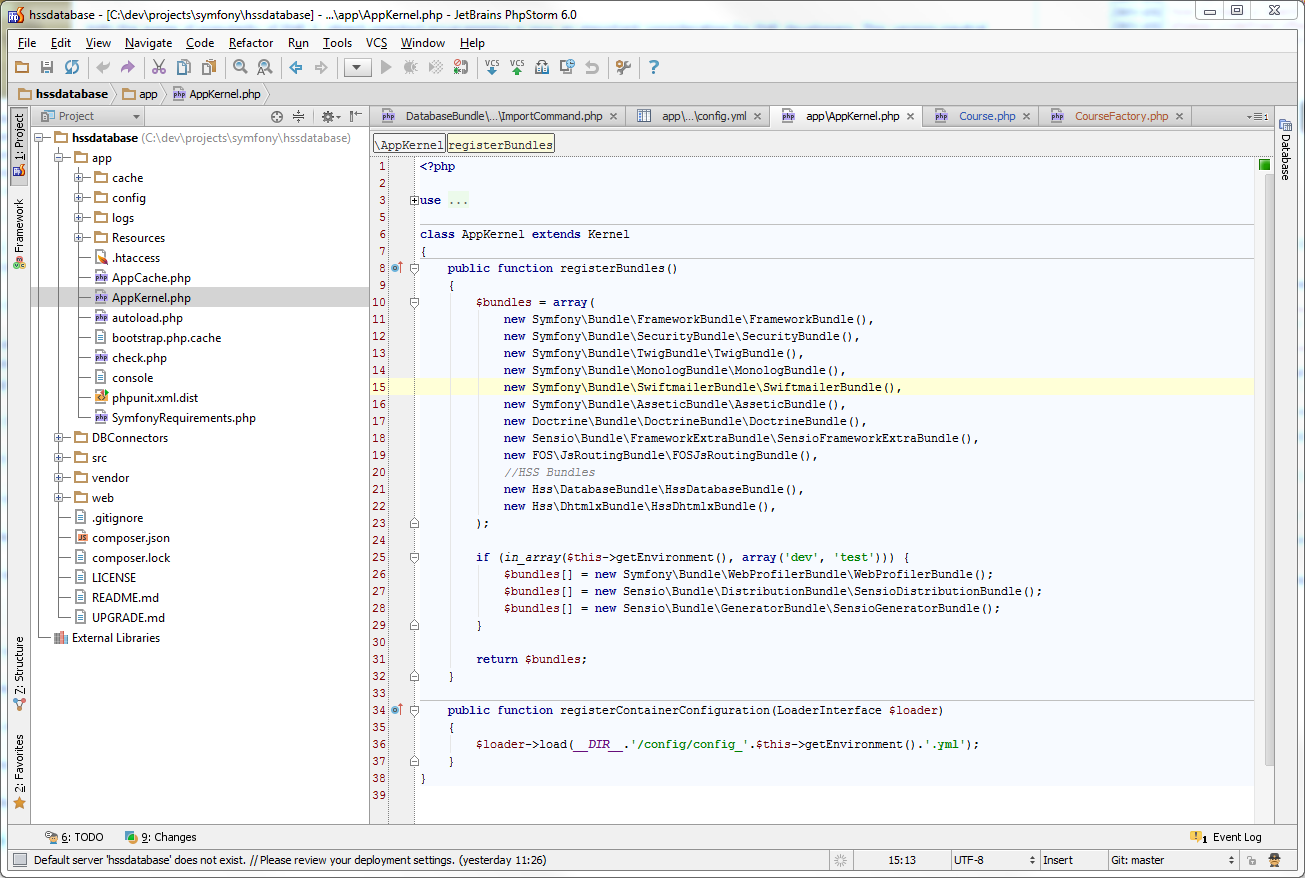Click Scroll from Source crosshair icon

[x=278, y=116]
